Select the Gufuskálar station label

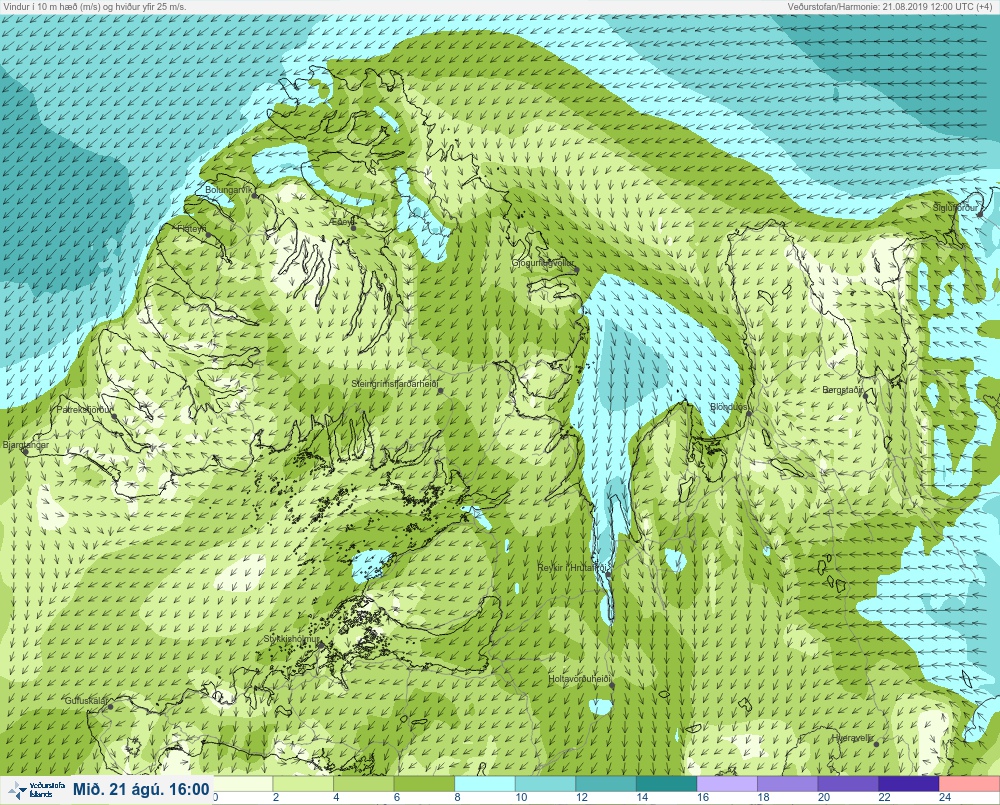click(x=86, y=700)
